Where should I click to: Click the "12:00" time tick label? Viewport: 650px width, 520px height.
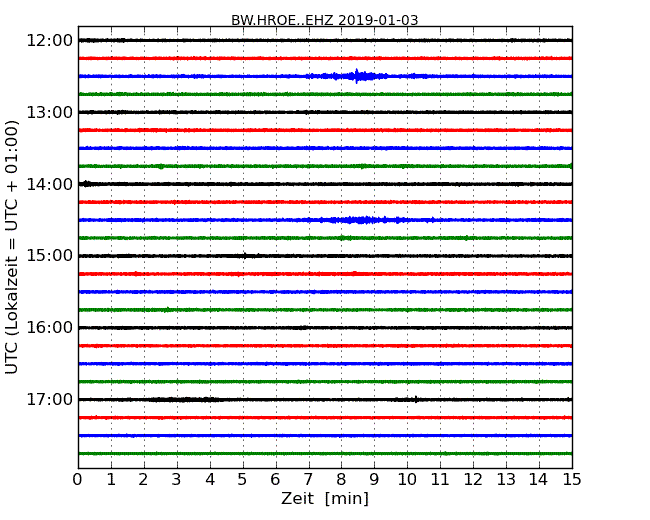(x=49, y=41)
